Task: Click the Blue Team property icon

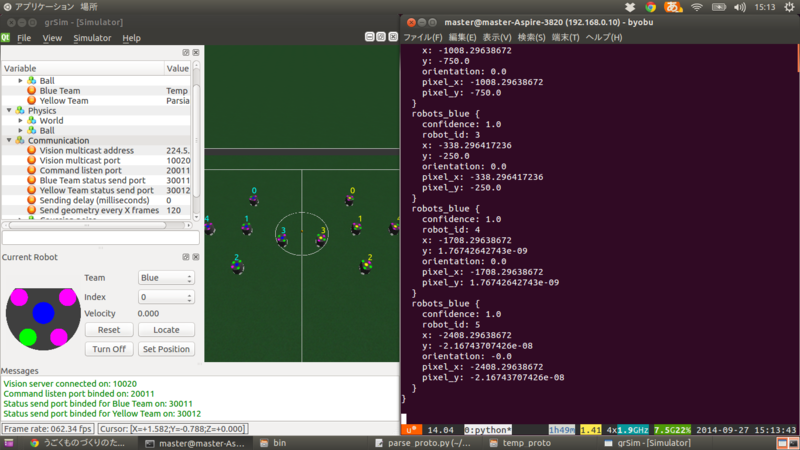Action: [x=32, y=91]
